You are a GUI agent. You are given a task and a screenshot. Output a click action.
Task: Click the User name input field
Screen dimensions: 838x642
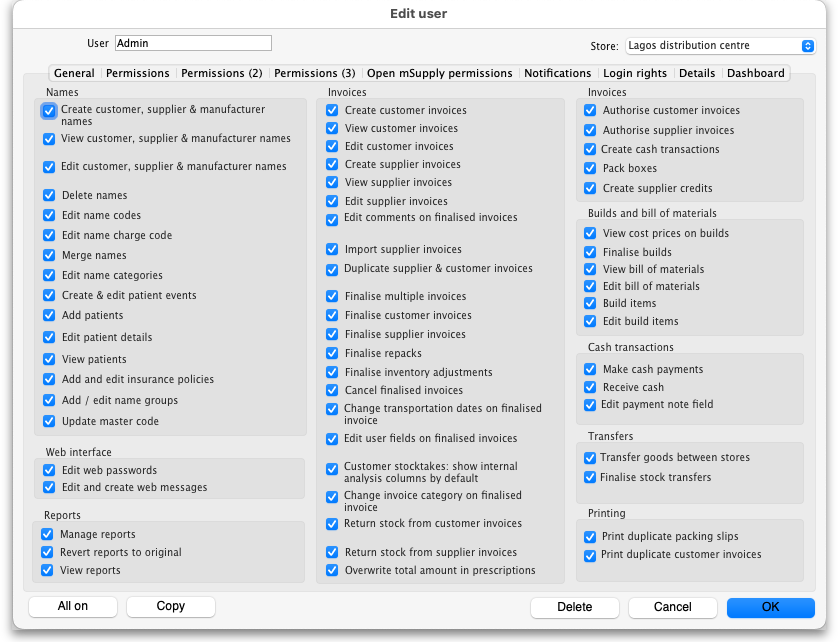click(x=193, y=43)
